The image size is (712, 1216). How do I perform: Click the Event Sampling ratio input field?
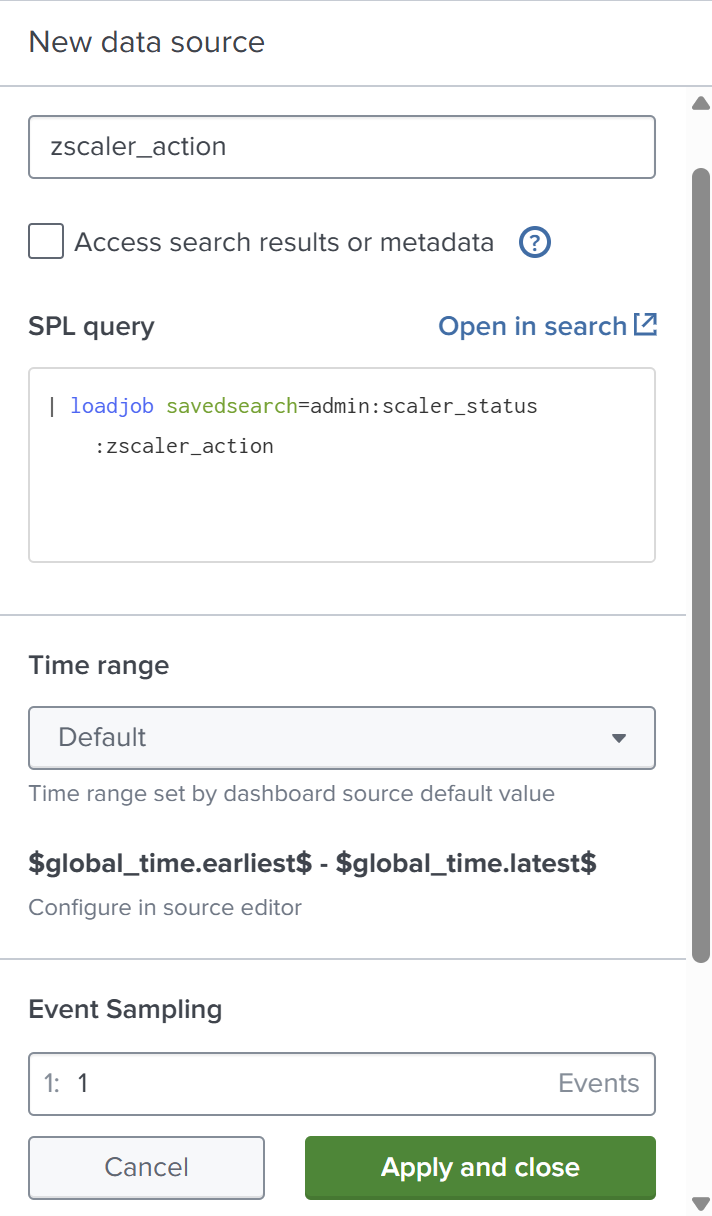(310, 1083)
